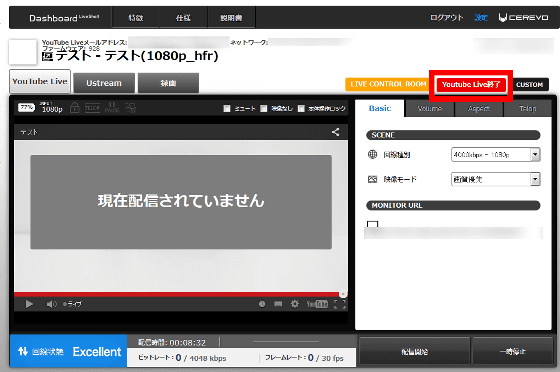Image resolution: width=560 pixels, height=372 pixels.
Task: Open the Aspect tab
Action: point(479,109)
